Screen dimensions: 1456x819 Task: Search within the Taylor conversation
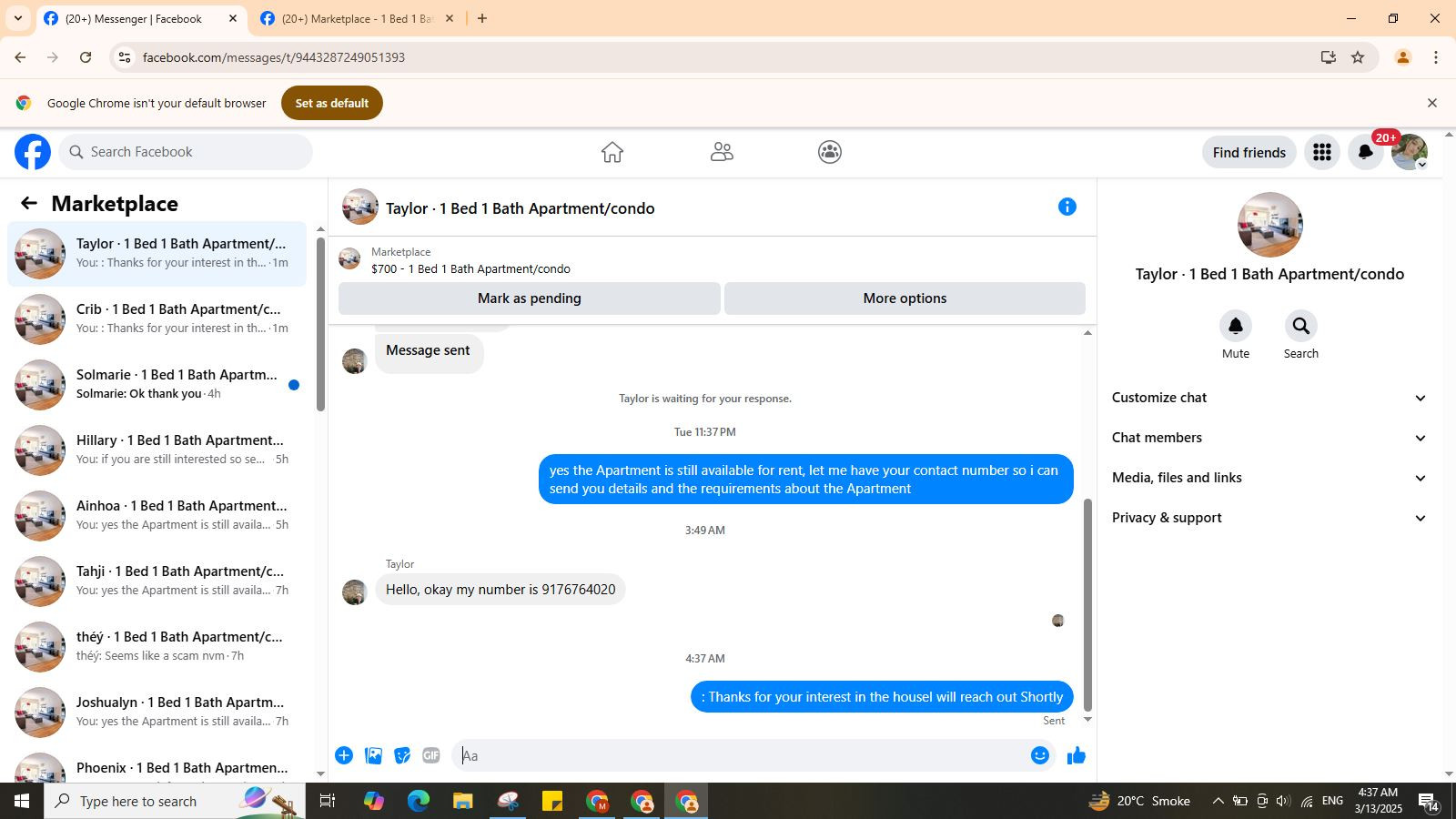[x=1301, y=326]
